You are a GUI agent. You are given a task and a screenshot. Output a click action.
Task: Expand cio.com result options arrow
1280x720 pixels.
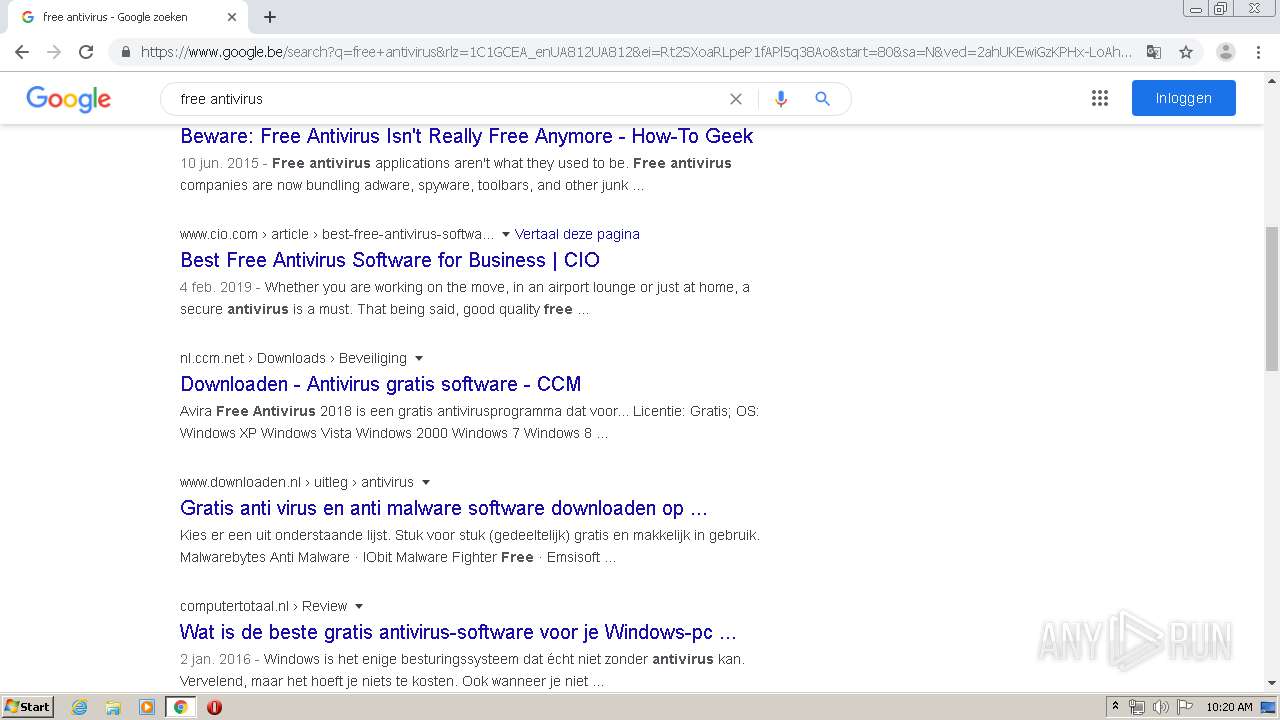click(506, 234)
